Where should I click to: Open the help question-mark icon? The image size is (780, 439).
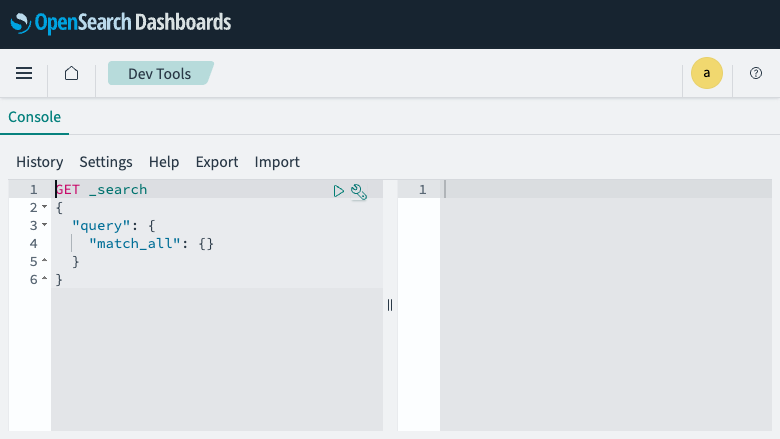[x=756, y=73]
